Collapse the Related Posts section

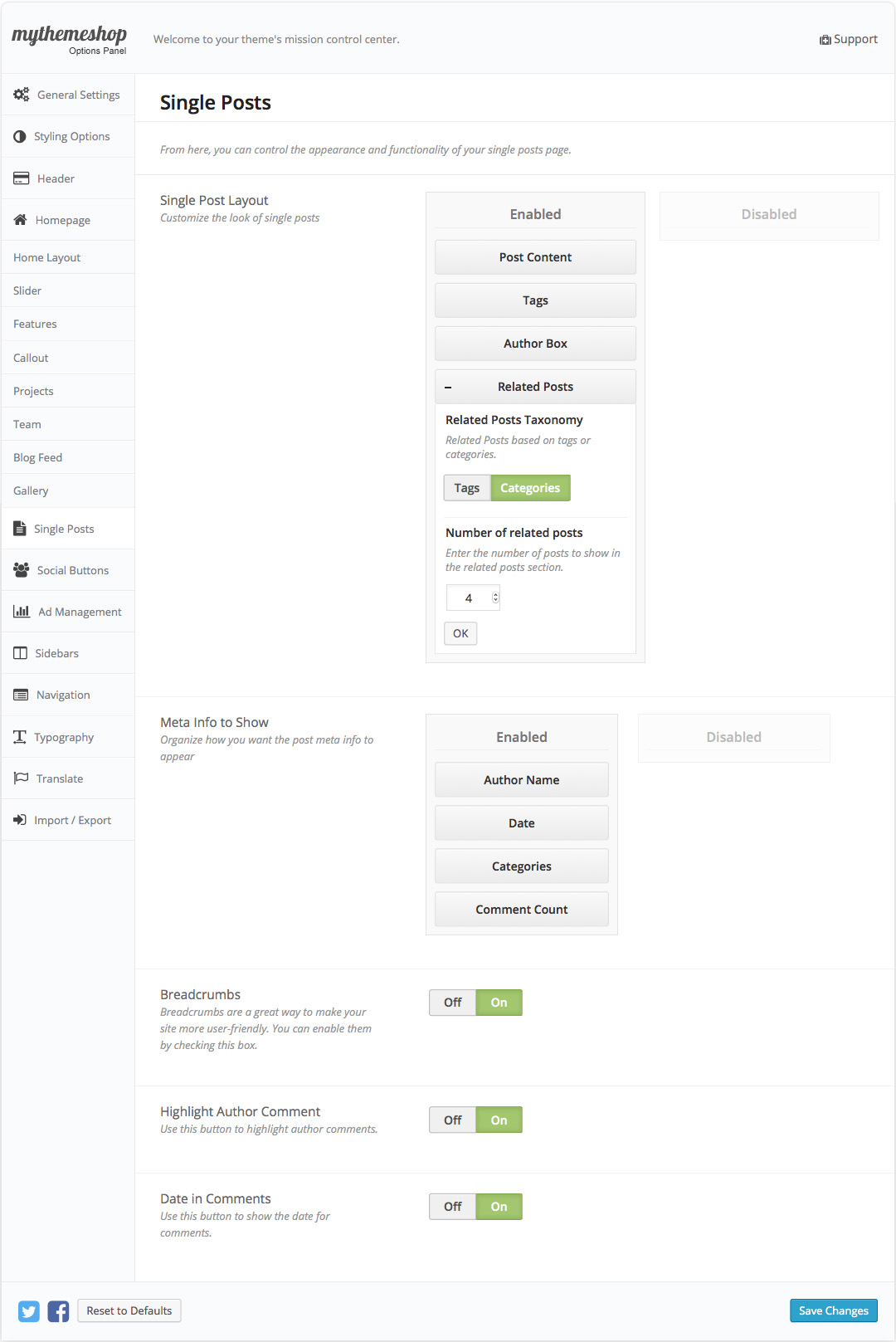coord(449,386)
